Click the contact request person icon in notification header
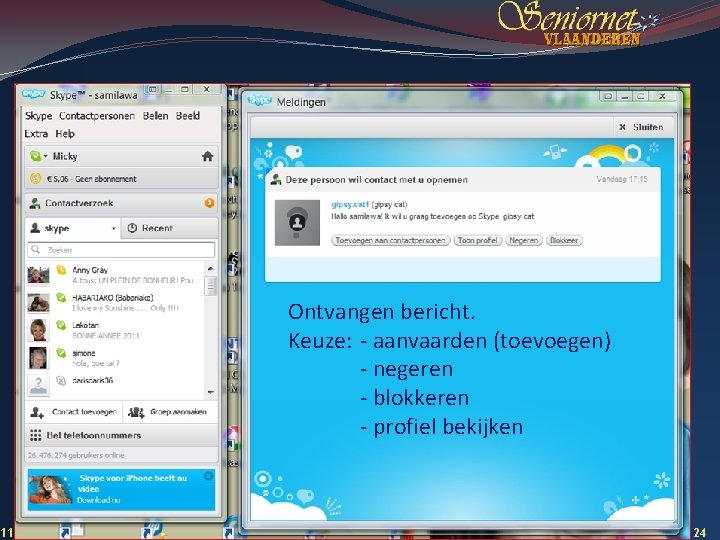Viewport: 720px width, 540px height. tap(276, 180)
